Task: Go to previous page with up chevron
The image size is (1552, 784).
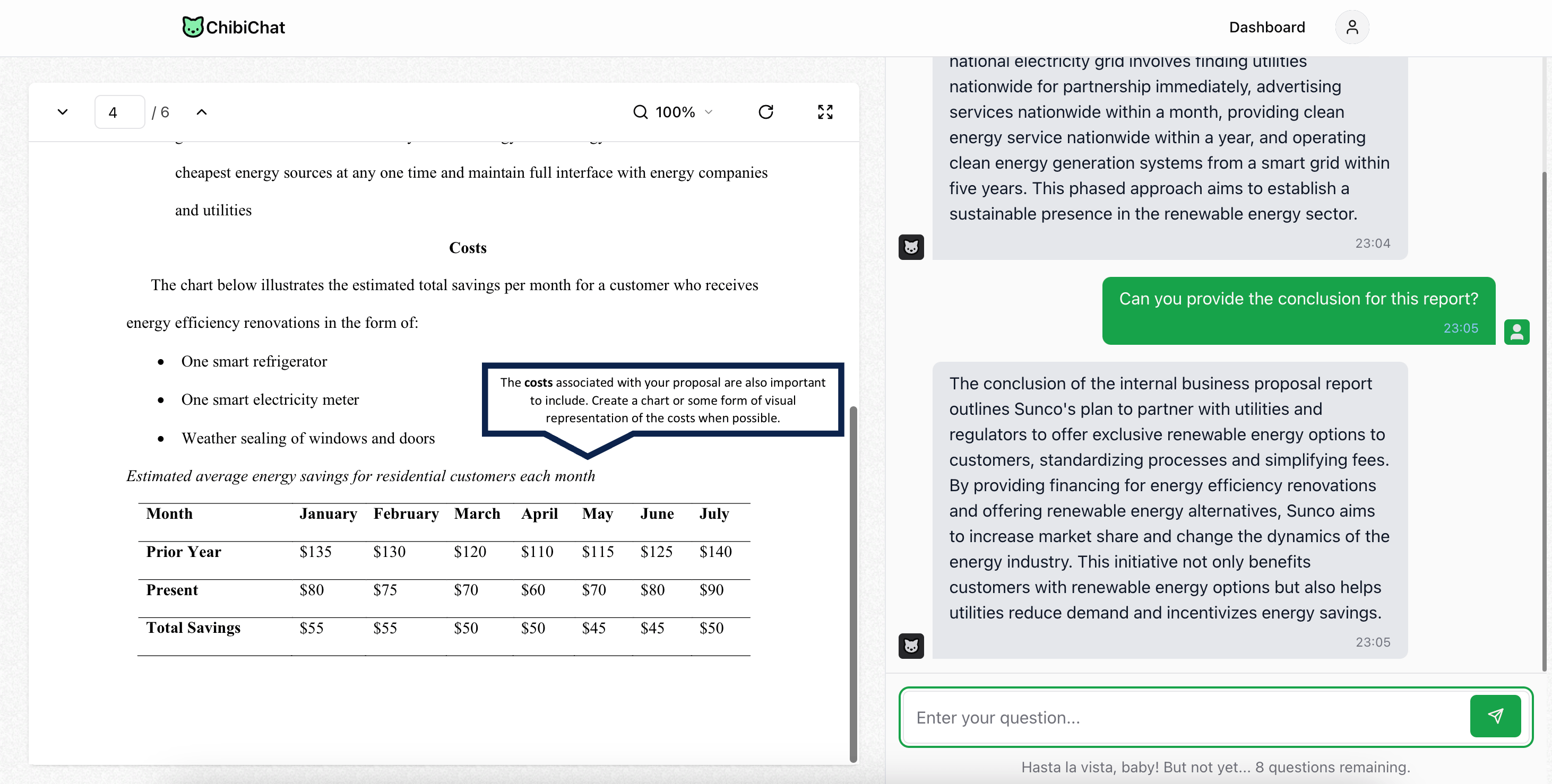Action: [202, 112]
